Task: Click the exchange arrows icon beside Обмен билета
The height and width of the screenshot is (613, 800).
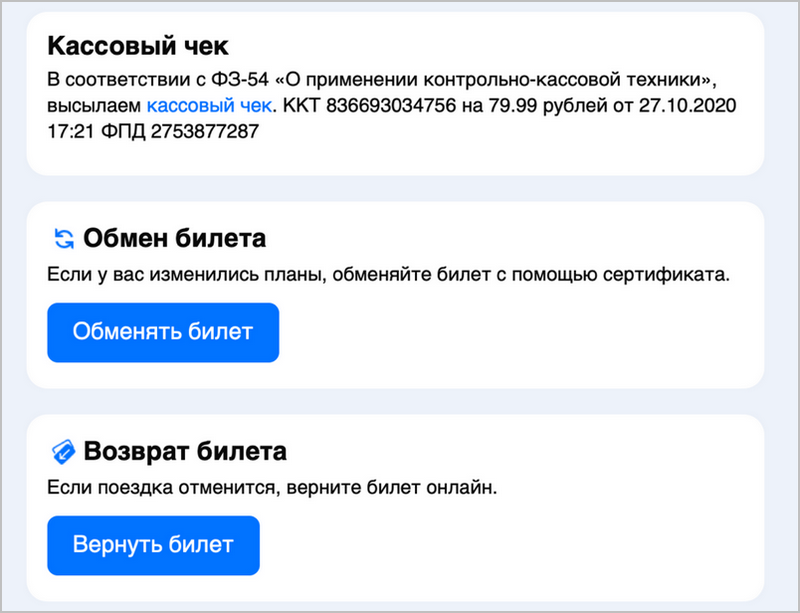Action: tap(64, 239)
